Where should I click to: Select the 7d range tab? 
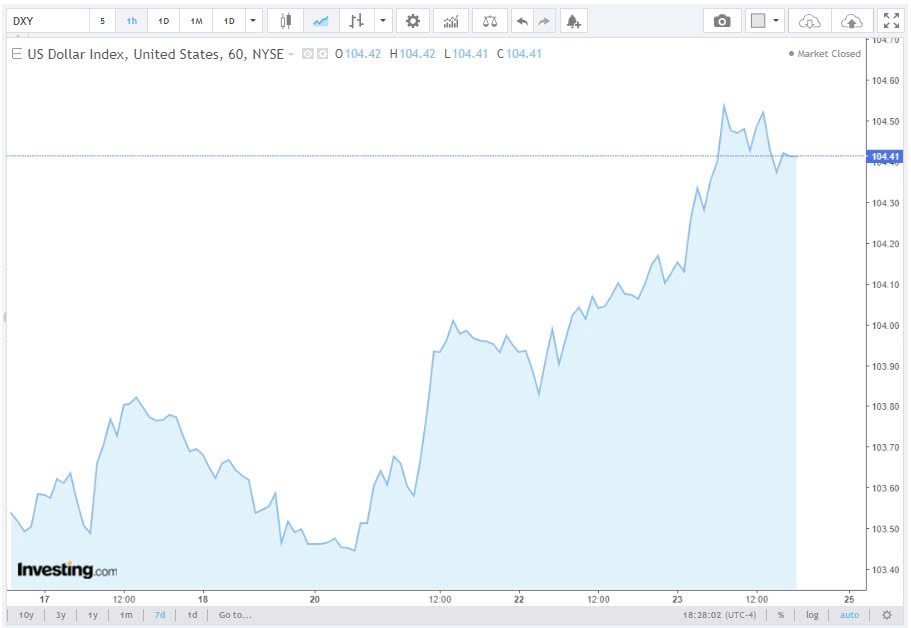(159, 615)
